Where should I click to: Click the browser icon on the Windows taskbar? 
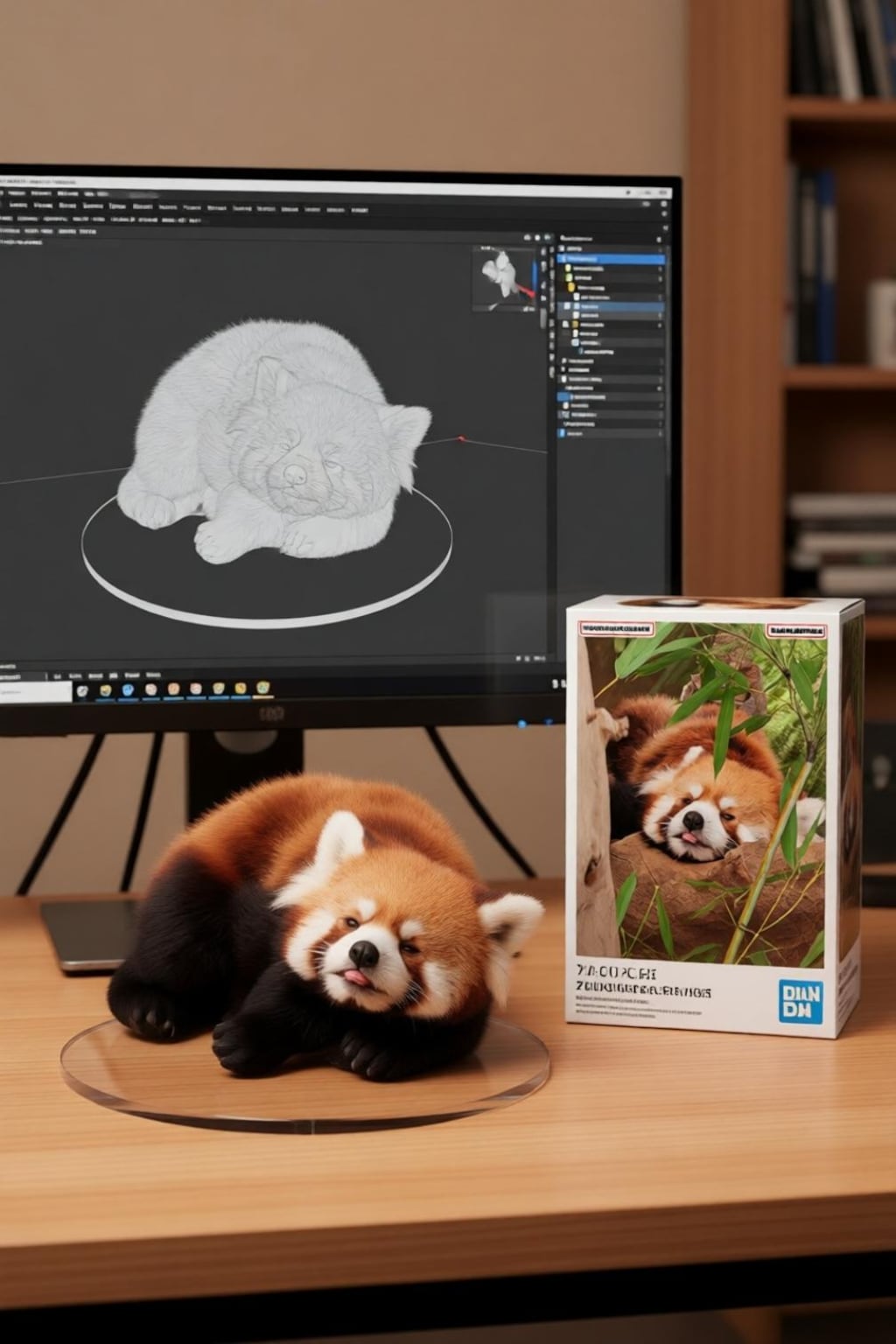click(126, 689)
